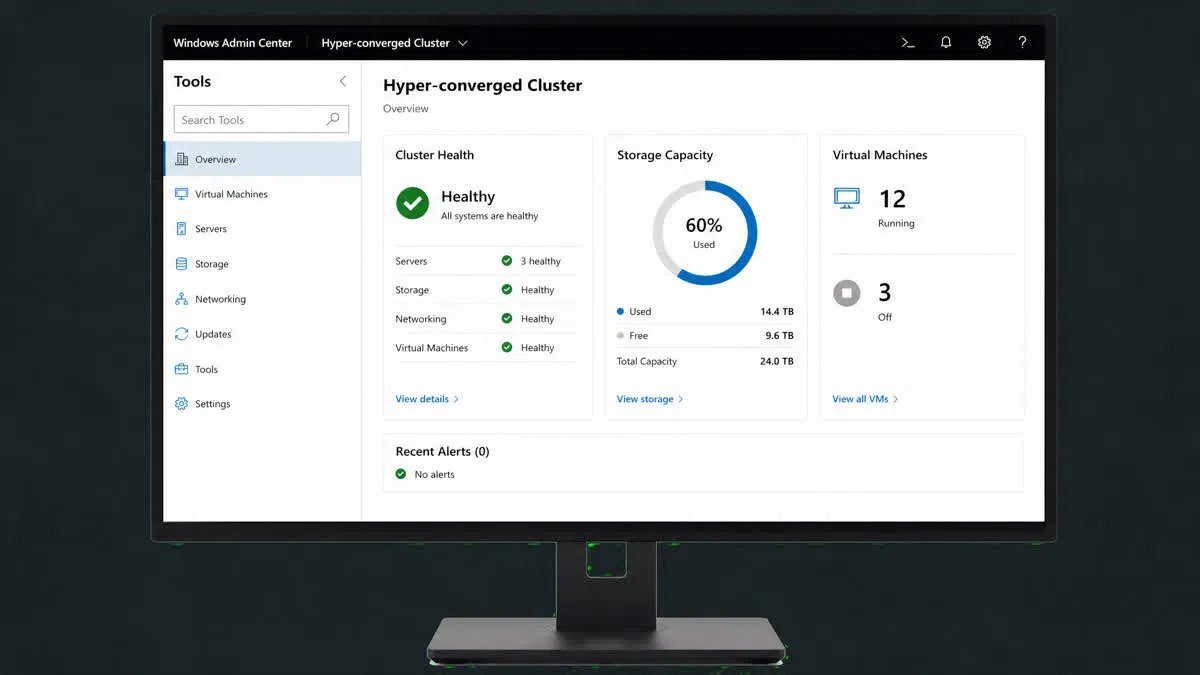
Task: Select Overview in the Tools list
Action: click(262, 159)
